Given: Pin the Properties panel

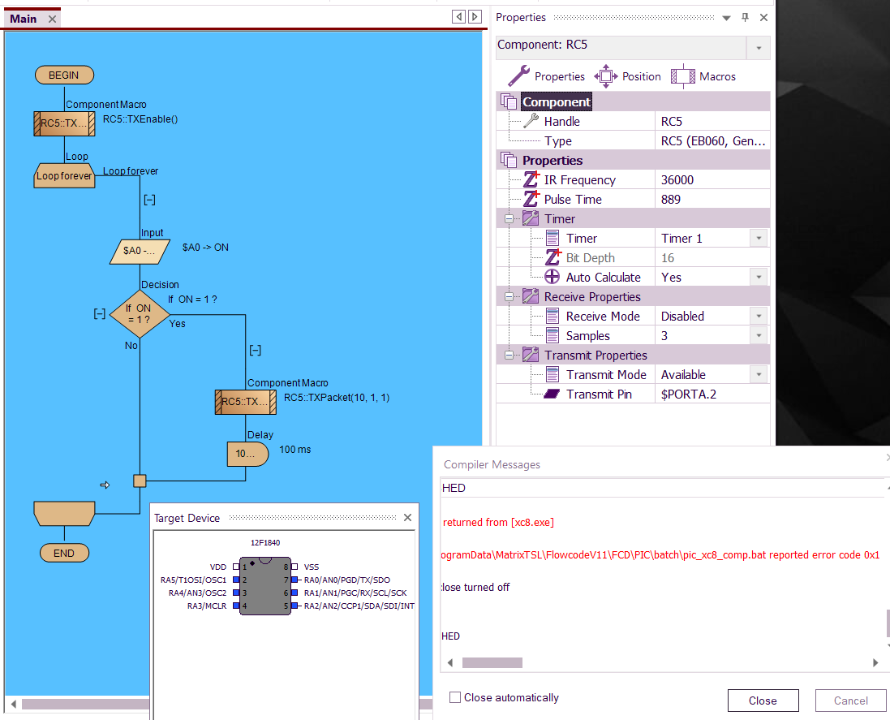Looking at the screenshot, I should coord(745,17).
